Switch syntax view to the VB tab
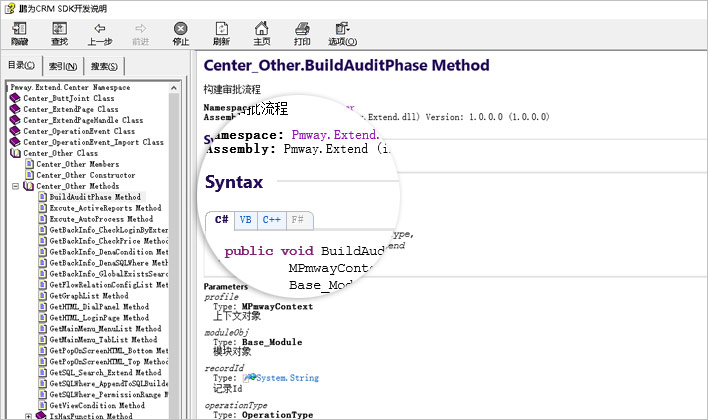708x420 pixels. tap(245, 219)
